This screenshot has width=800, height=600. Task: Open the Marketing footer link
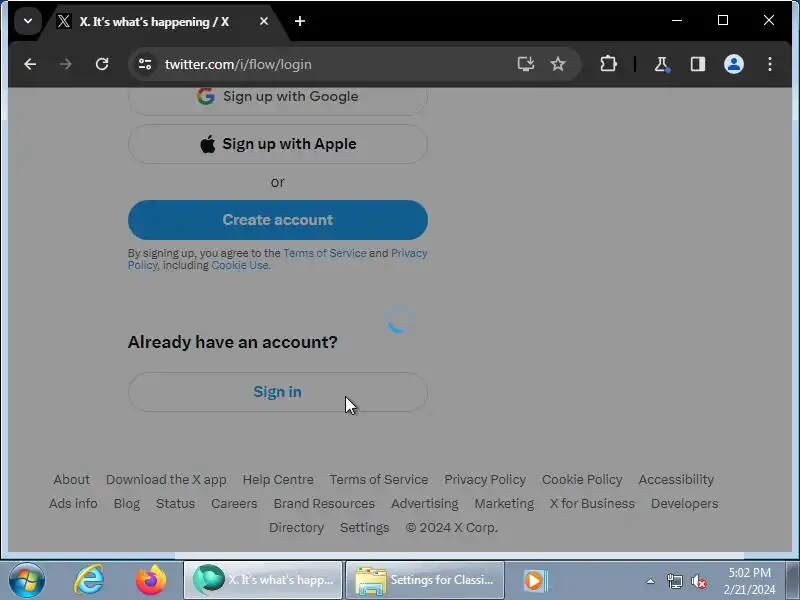coord(504,504)
